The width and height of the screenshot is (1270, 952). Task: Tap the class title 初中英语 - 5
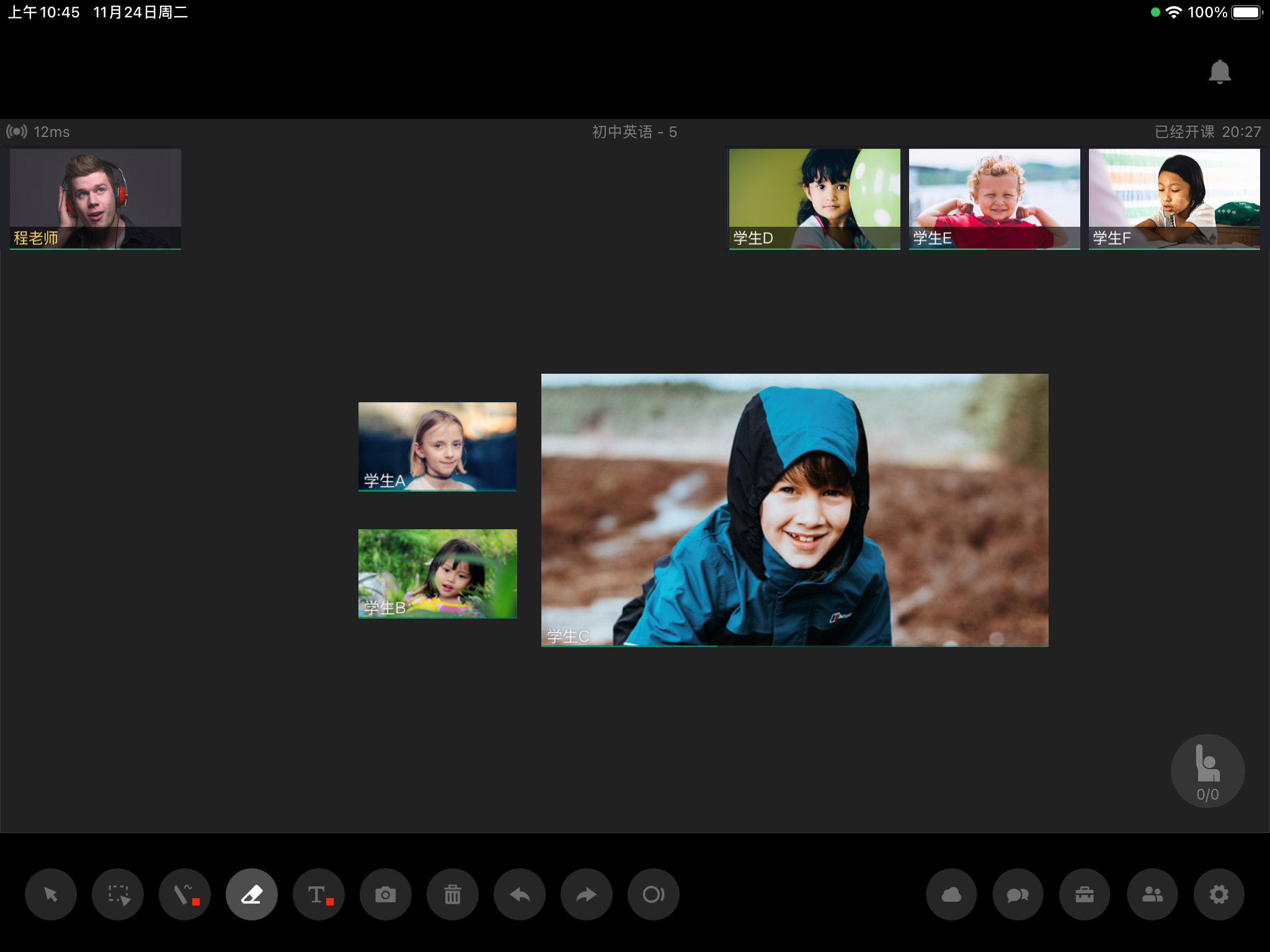[634, 132]
